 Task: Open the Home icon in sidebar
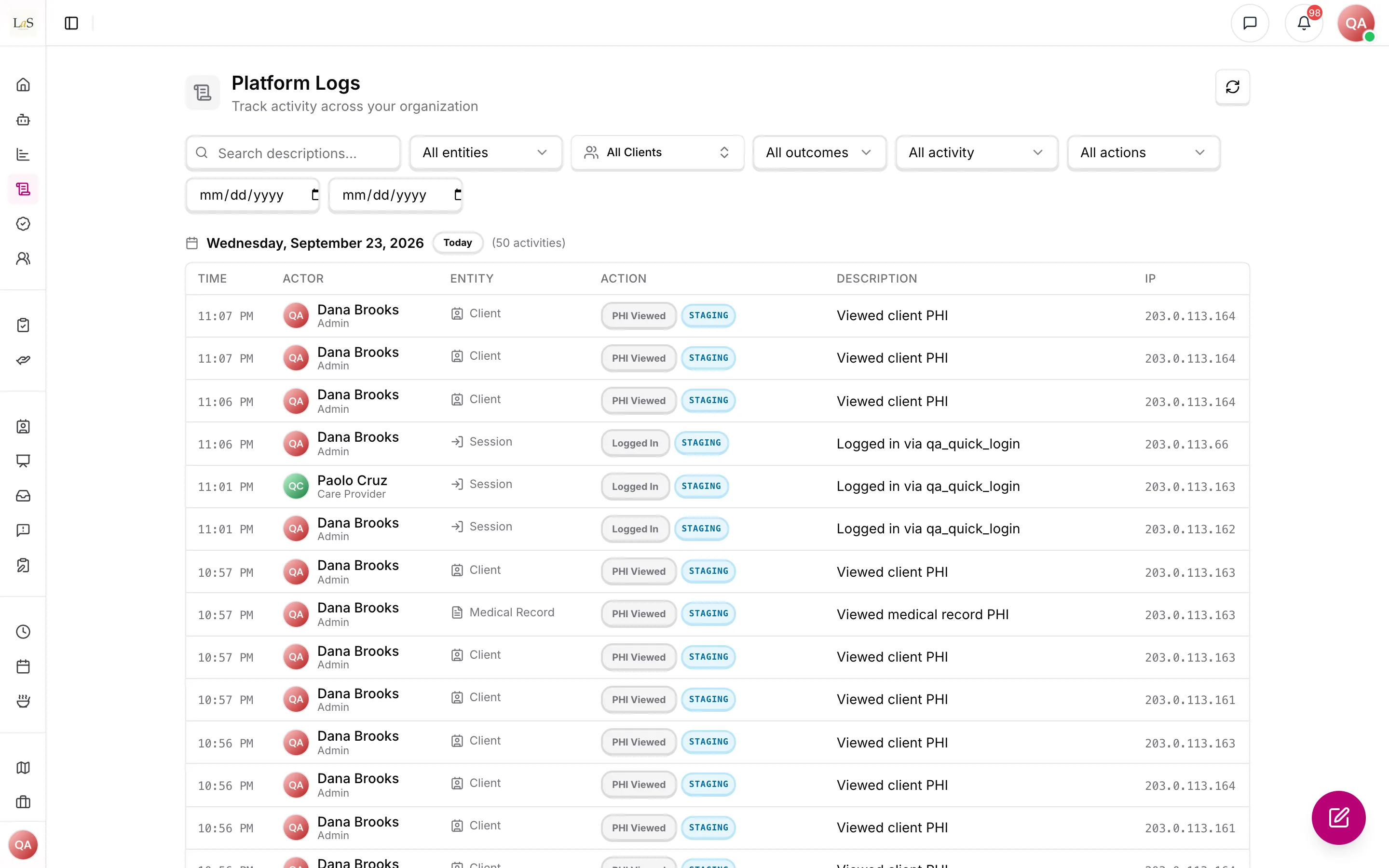pos(23,85)
